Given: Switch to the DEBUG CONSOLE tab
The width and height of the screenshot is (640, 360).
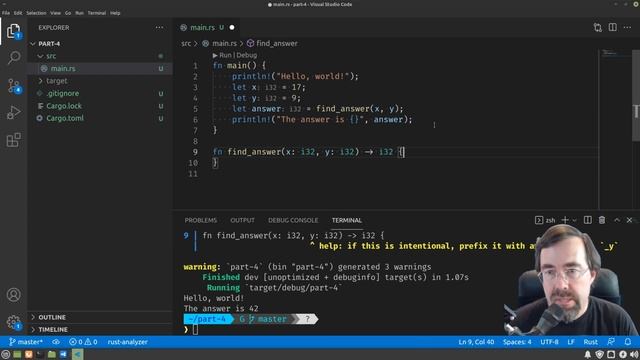Looking at the screenshot, I should (293, 220).
